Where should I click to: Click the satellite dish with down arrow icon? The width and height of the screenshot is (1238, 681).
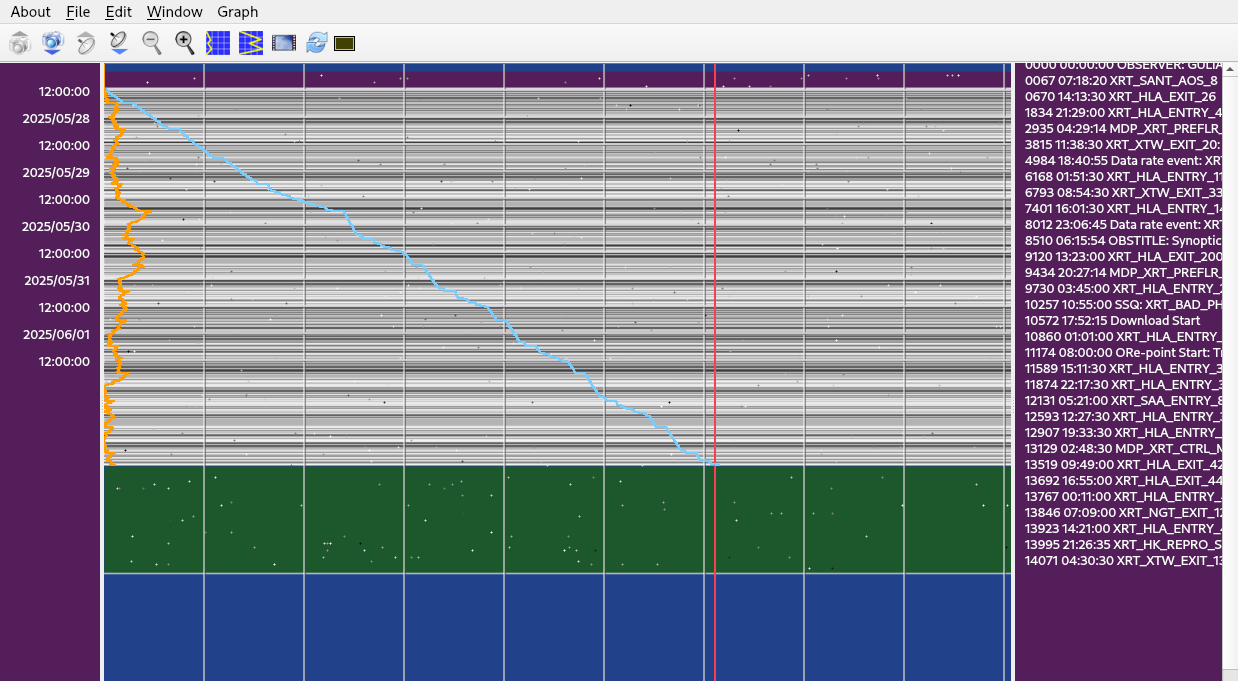(119, 43)
